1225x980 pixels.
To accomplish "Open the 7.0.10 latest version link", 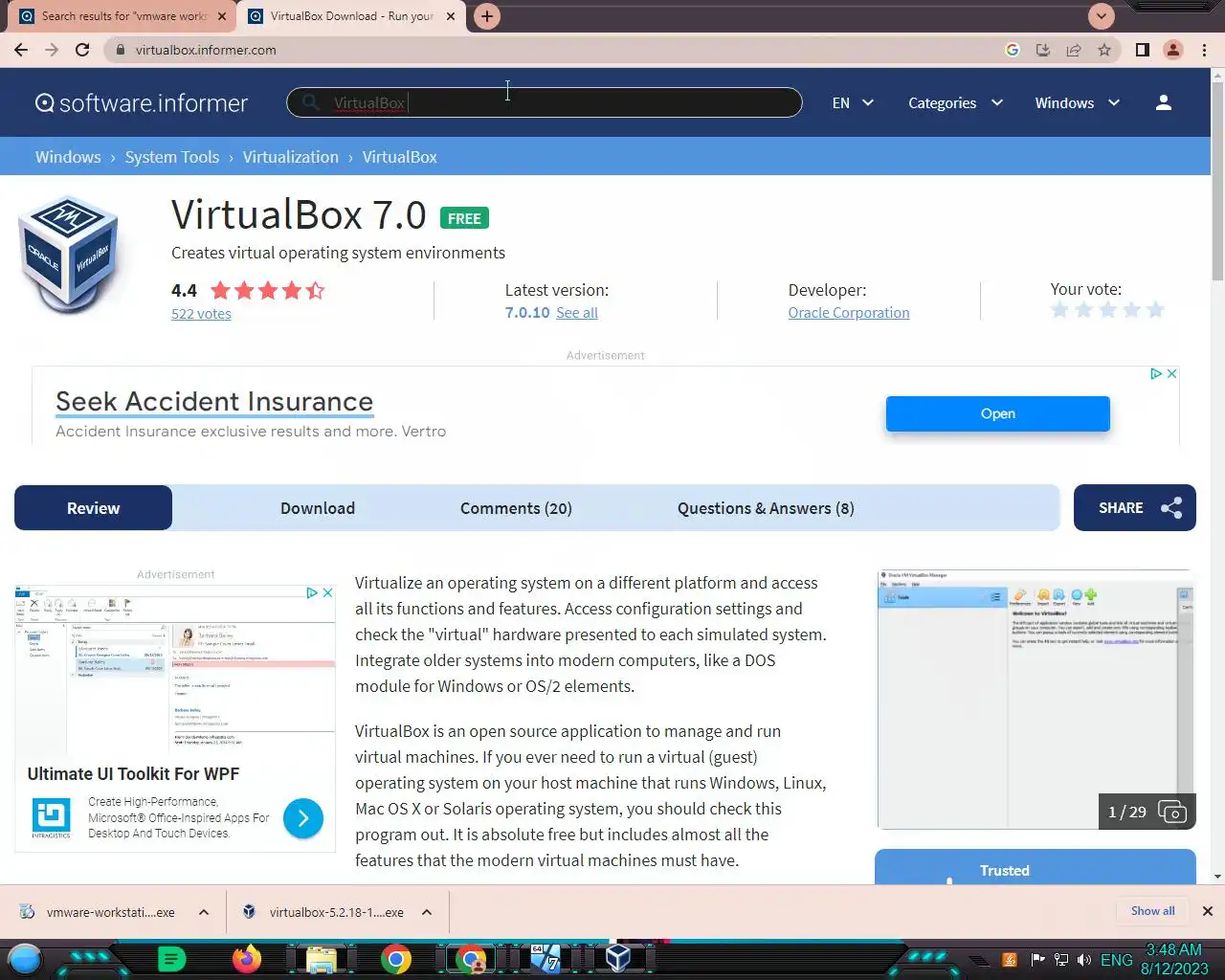I will (527, 313).
